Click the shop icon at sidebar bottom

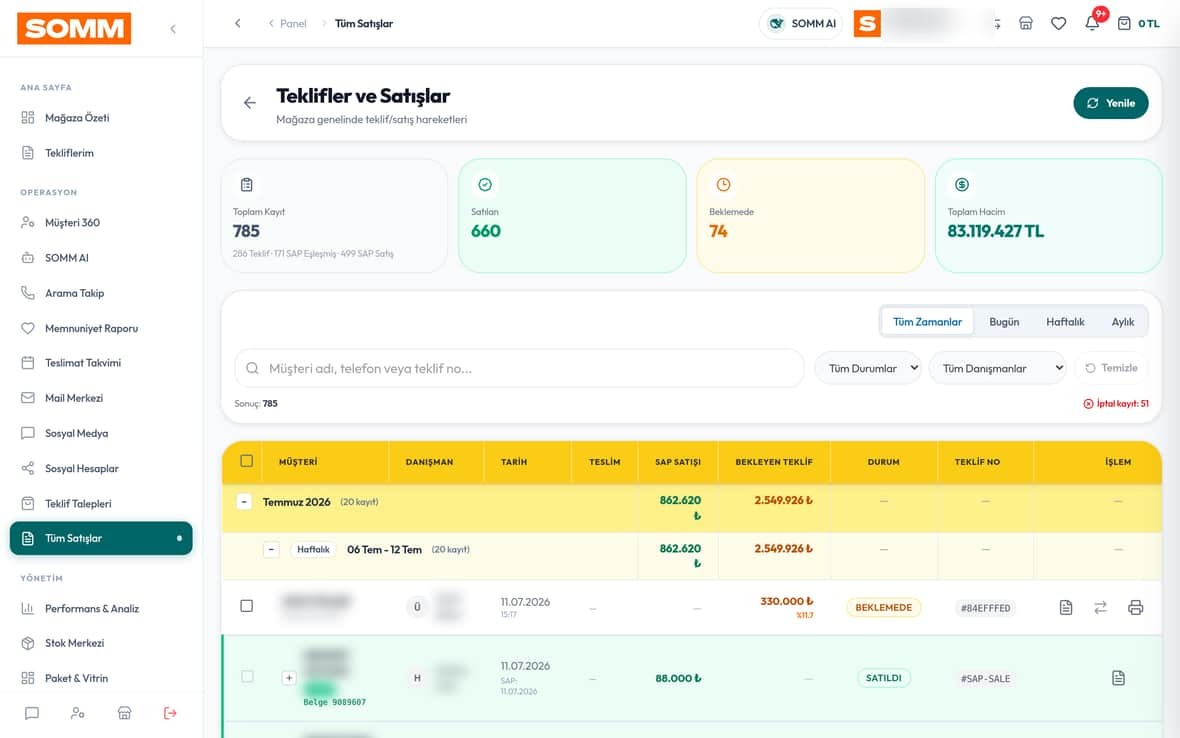(x=125, y=713)
